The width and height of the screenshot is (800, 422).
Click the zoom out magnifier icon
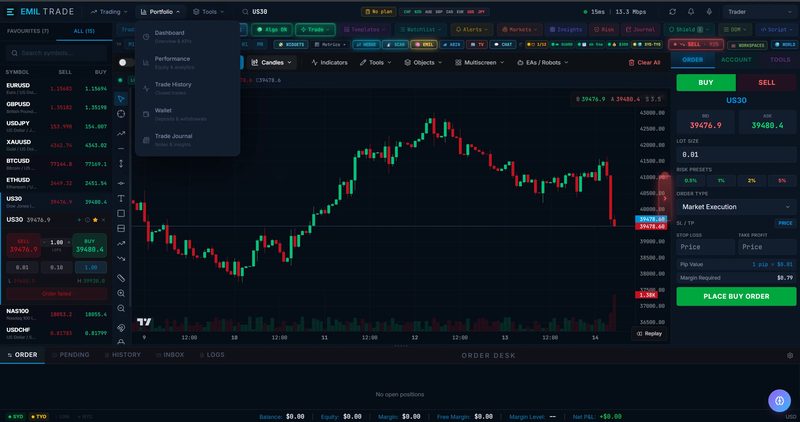click(x=121, y=308)
